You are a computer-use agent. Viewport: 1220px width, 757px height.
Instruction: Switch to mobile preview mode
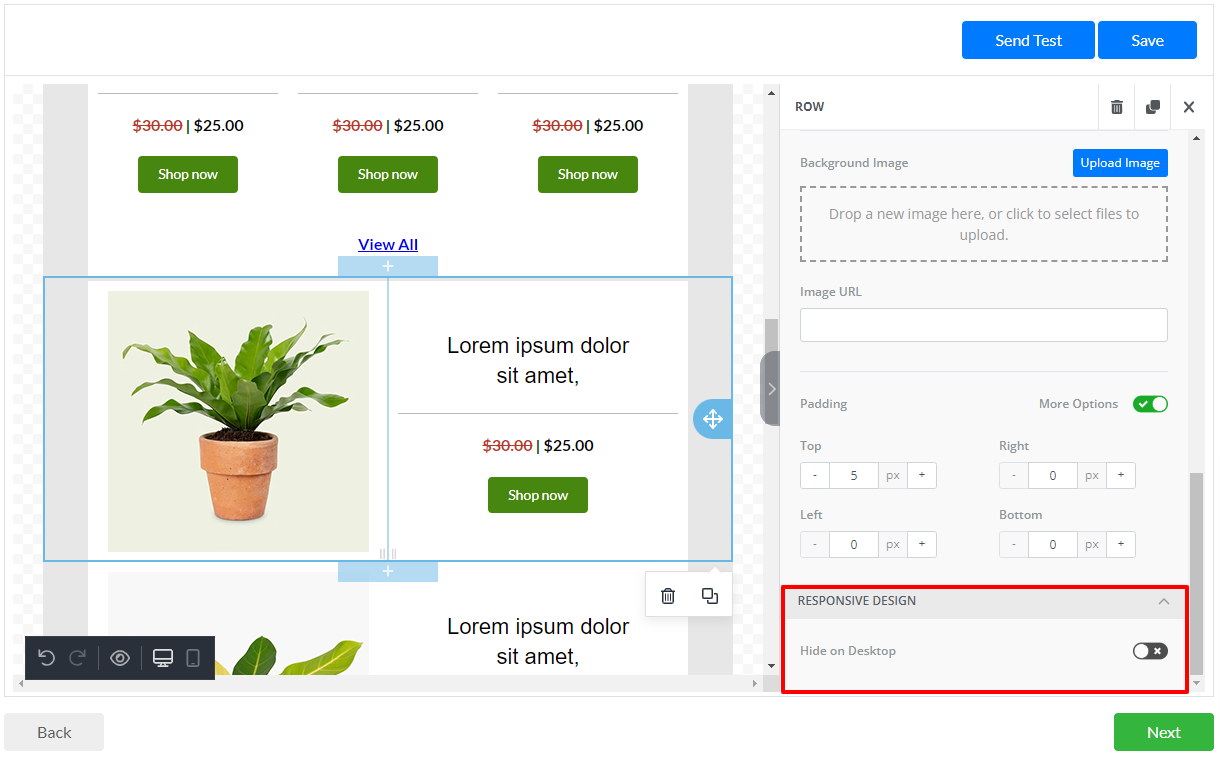click(x=194, y=658)
